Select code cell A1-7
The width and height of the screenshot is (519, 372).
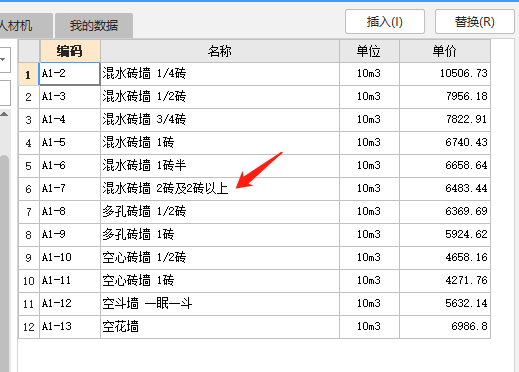pos(70,189)
